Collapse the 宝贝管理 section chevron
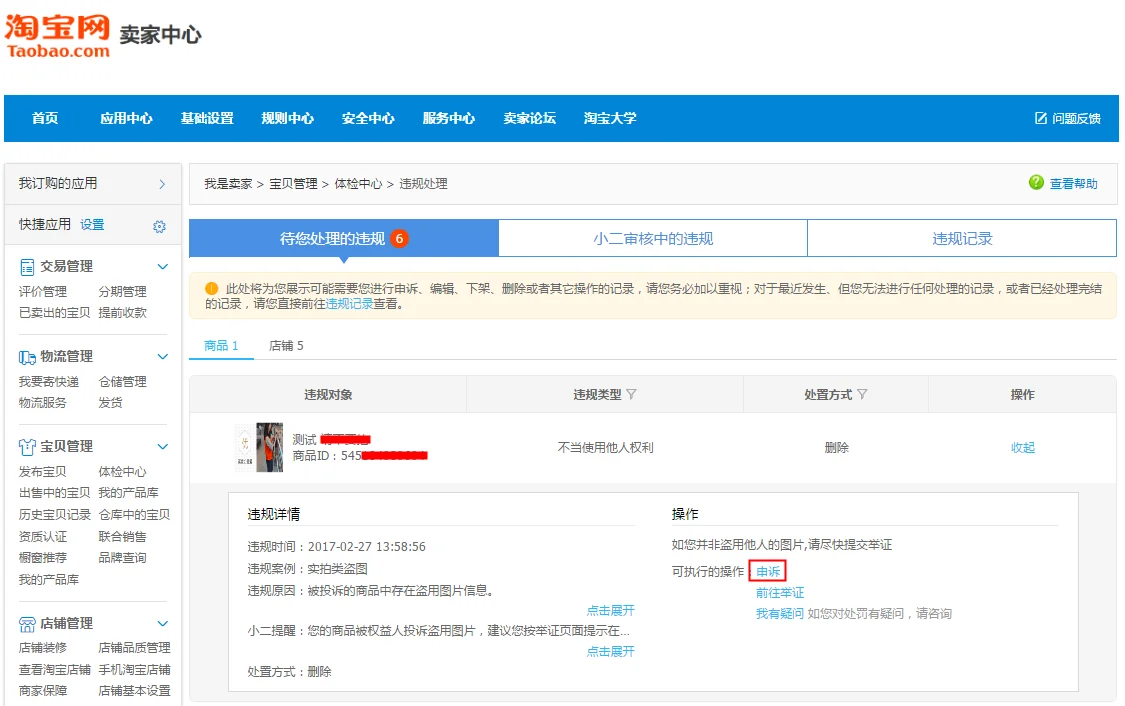The width and height of the screenshot is (1125, 706). (x=163, y=446)
